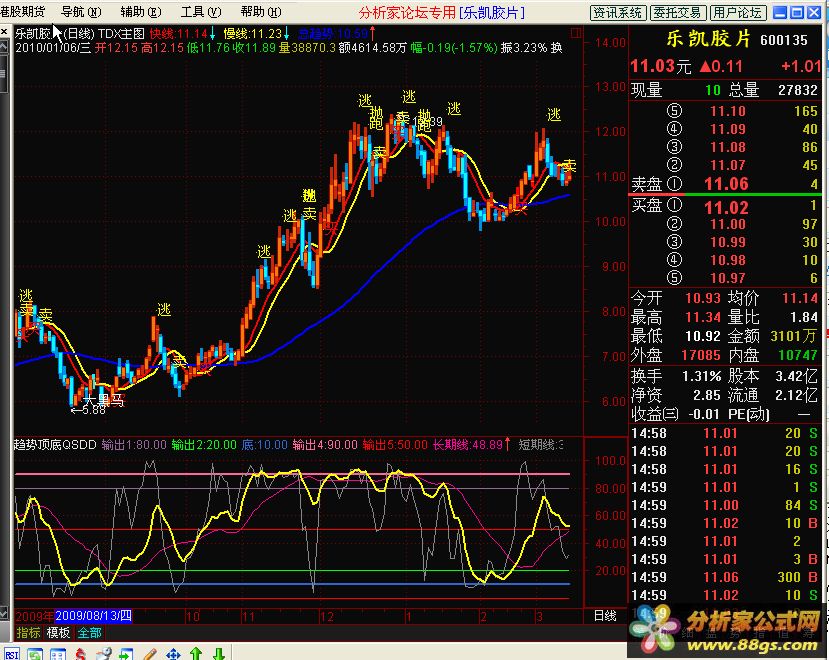Click the 股本 value 3.42亿
The height and width of the screenshot is (660, 829).
tap(796, 377)
